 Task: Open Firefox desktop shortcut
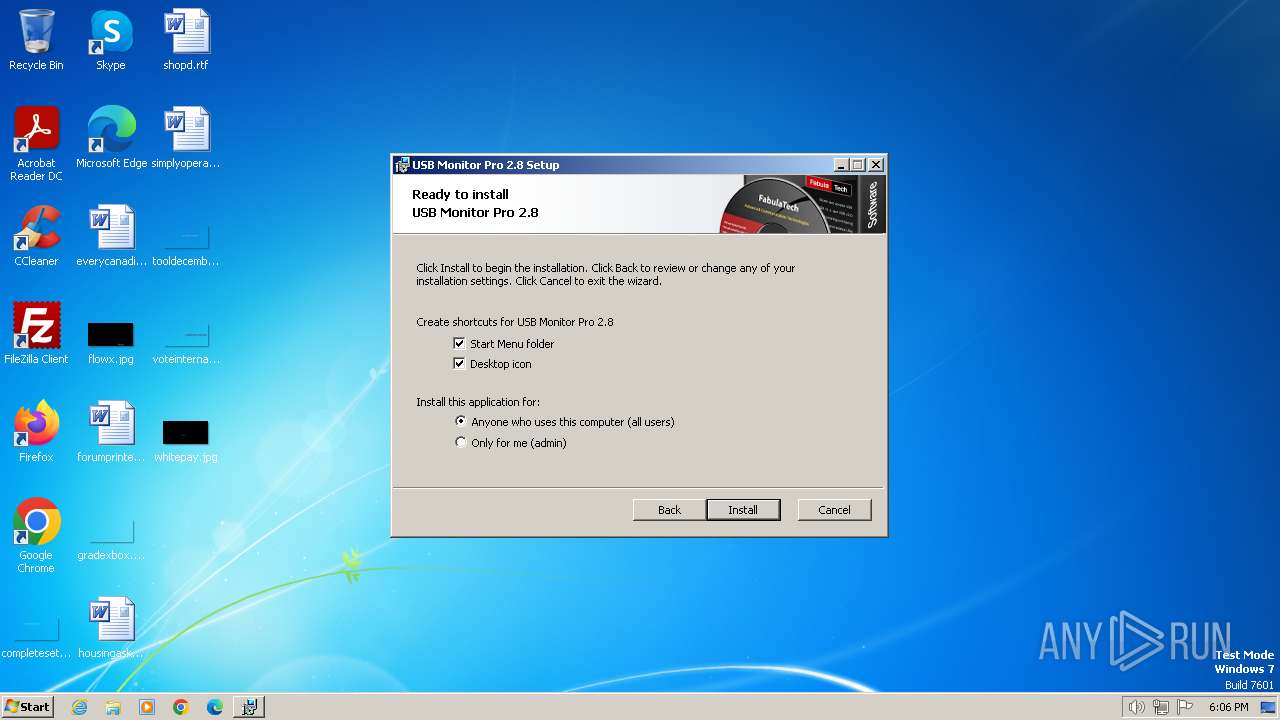point(36,432)
